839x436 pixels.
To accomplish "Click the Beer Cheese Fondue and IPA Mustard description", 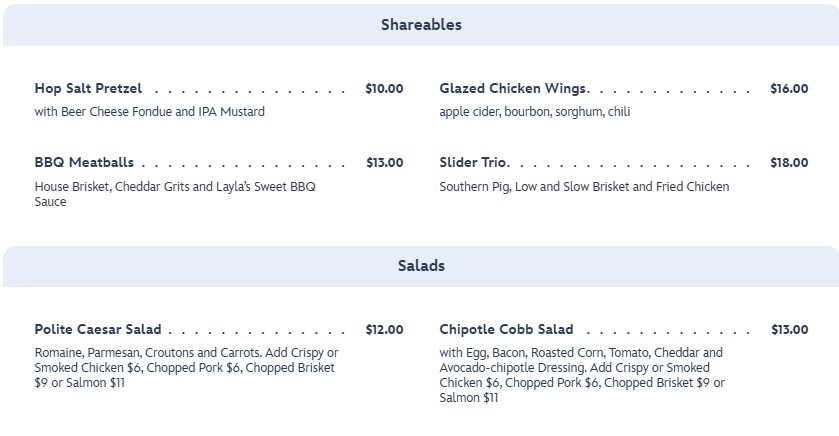I will point(150,112).
